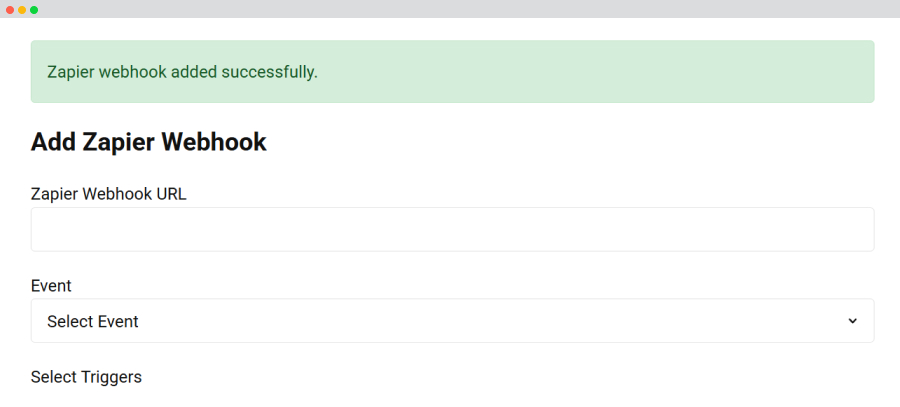Click the 'Select Event' placeholder text

pyautogui.click(x=93, y=322)
